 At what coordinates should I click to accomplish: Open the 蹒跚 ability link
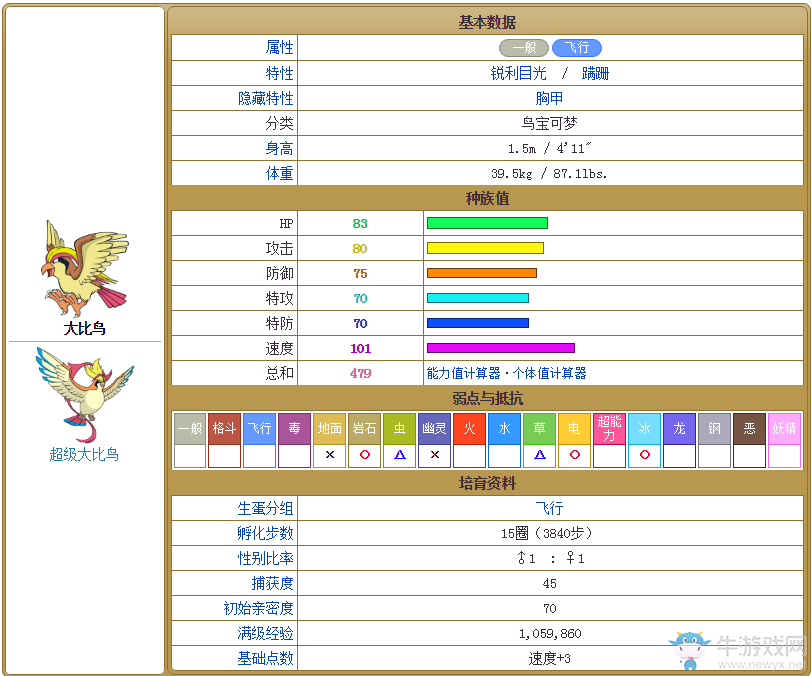coord(596,73)
